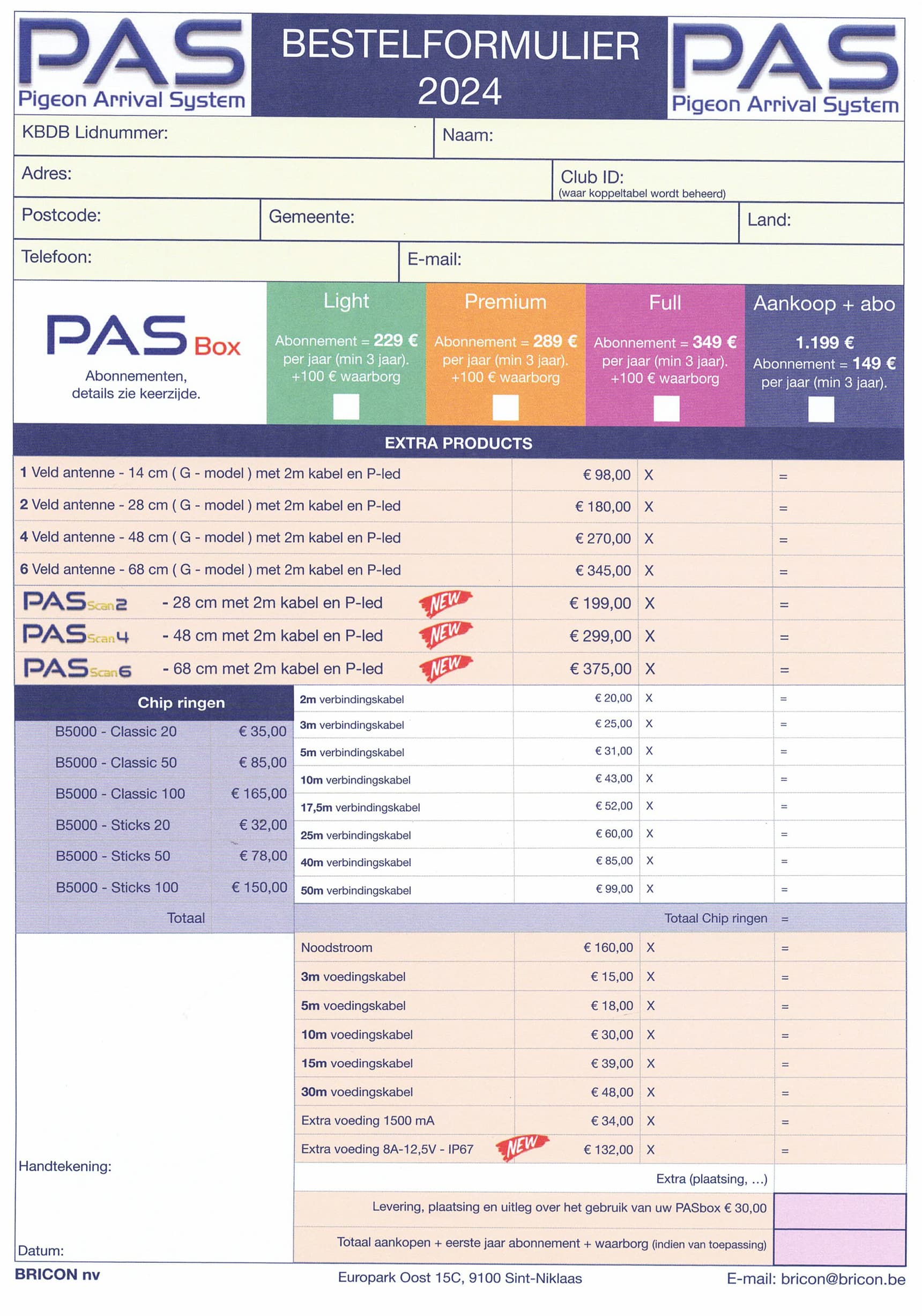Screen dimensions: 922x1316
Task: Click the Adres field
Action: pyautogui.click(x=283, y=178)
